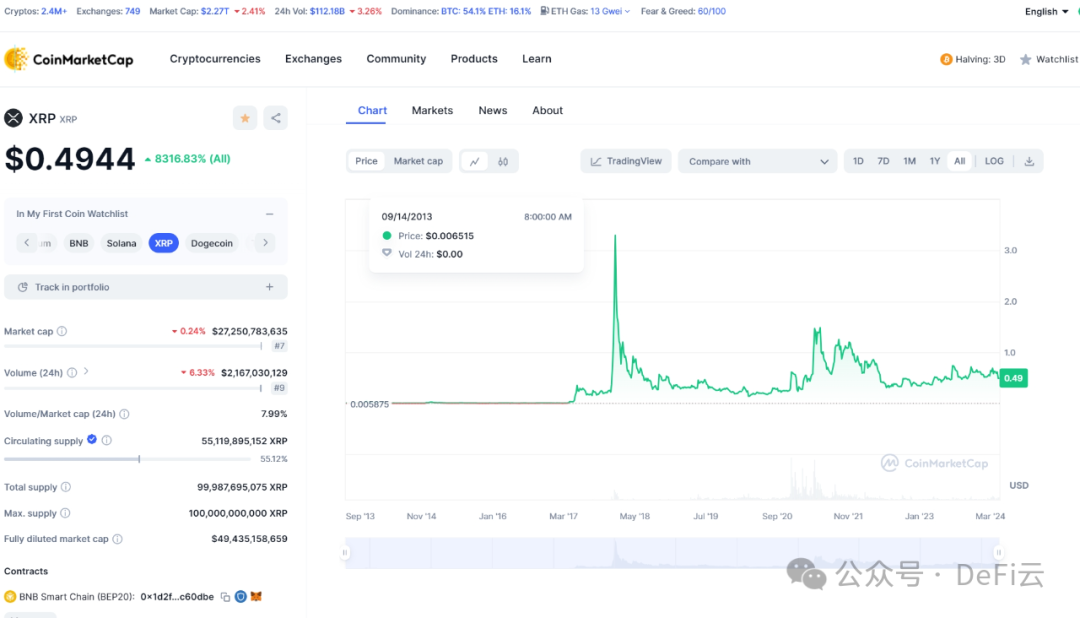Viewport: 1080px width, 618px height.
Task: Copy the BNB Smart Chain contract address
Action: pyautogui.click(x=225, y=597)
